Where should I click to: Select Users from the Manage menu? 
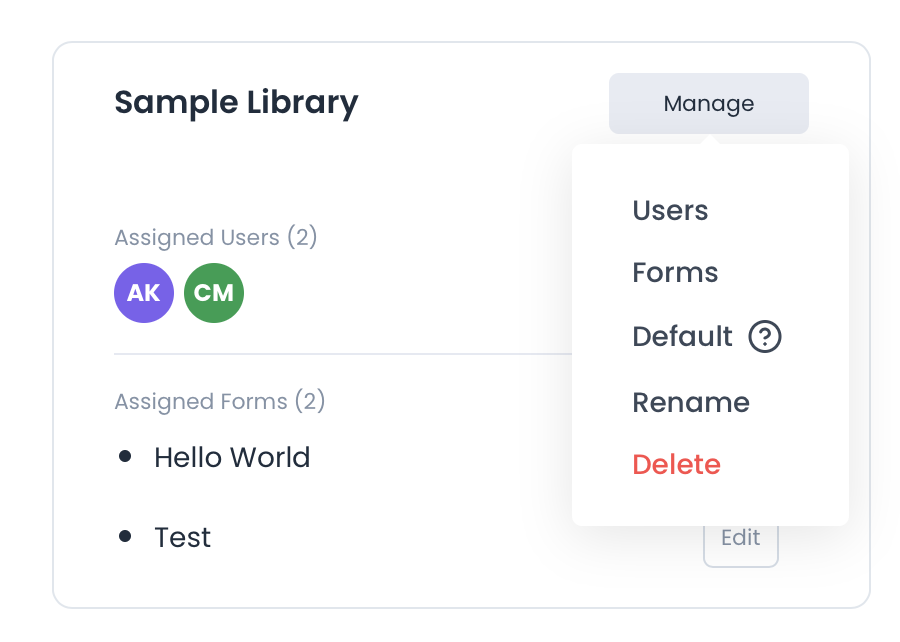(x=670, y=211)
